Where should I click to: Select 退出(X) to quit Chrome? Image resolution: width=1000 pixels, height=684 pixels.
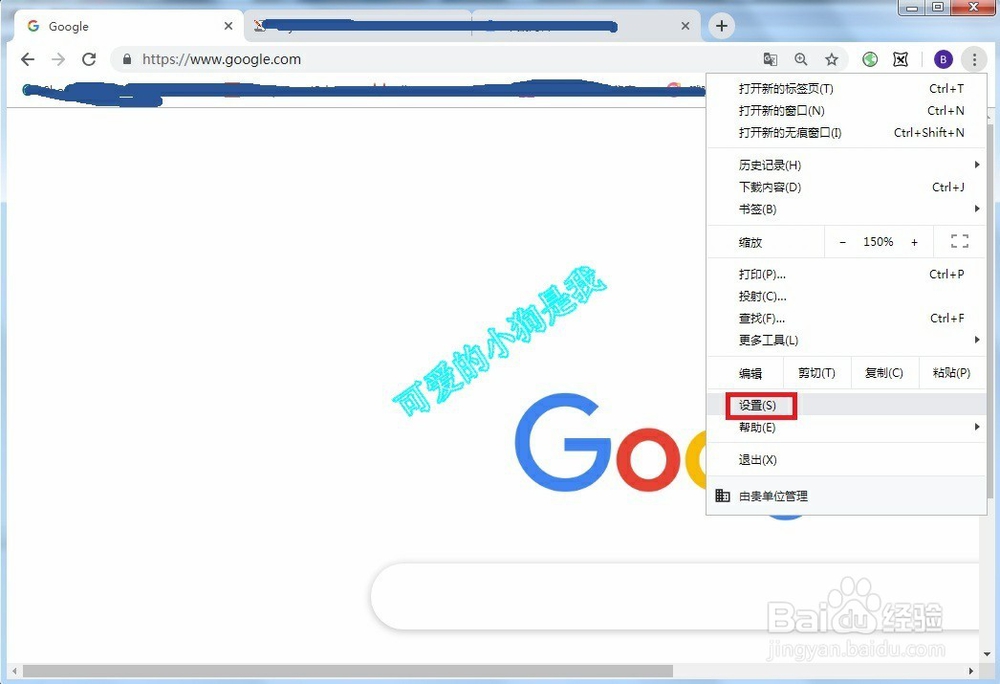click(x=846, y=460)
